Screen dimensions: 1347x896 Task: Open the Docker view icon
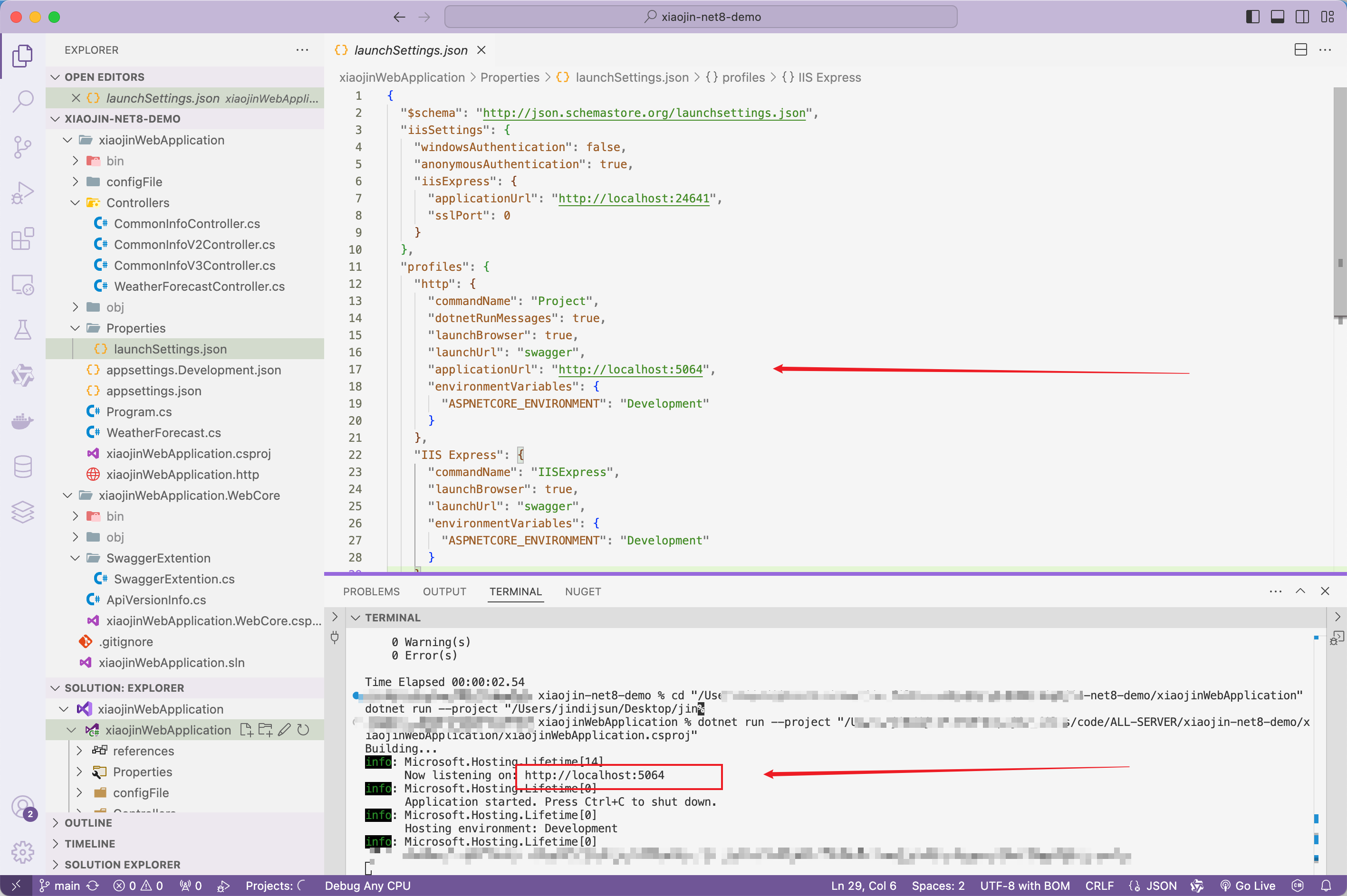[x=23, y=421]
